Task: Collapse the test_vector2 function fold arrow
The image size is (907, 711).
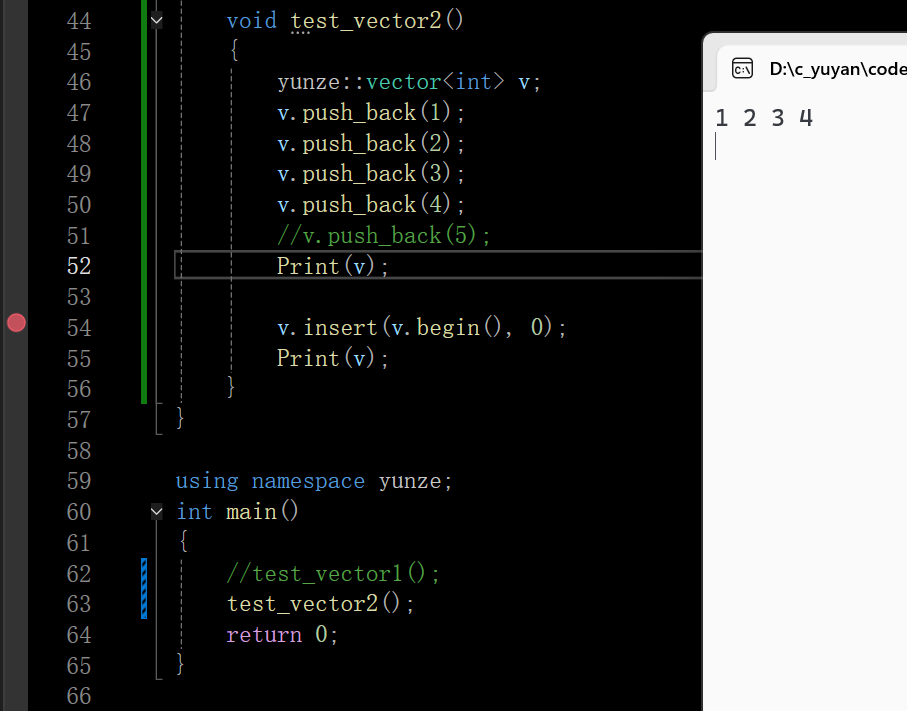Action: coord(156,21)
